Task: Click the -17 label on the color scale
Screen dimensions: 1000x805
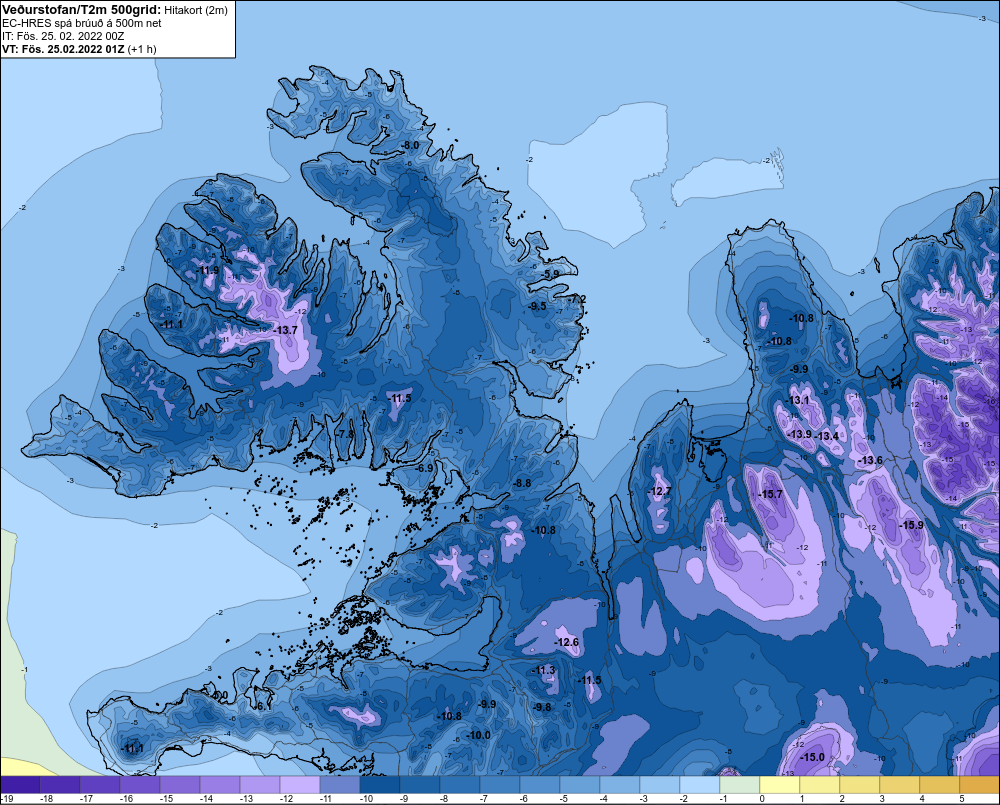Action: (x=87, y=799)
